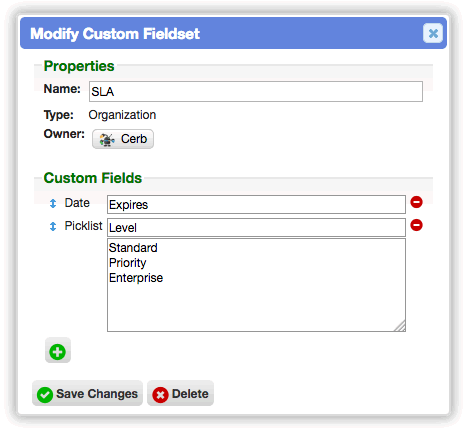Add a new custom field
This screenshot has width=472, height=439.
(x=58, y=351)
